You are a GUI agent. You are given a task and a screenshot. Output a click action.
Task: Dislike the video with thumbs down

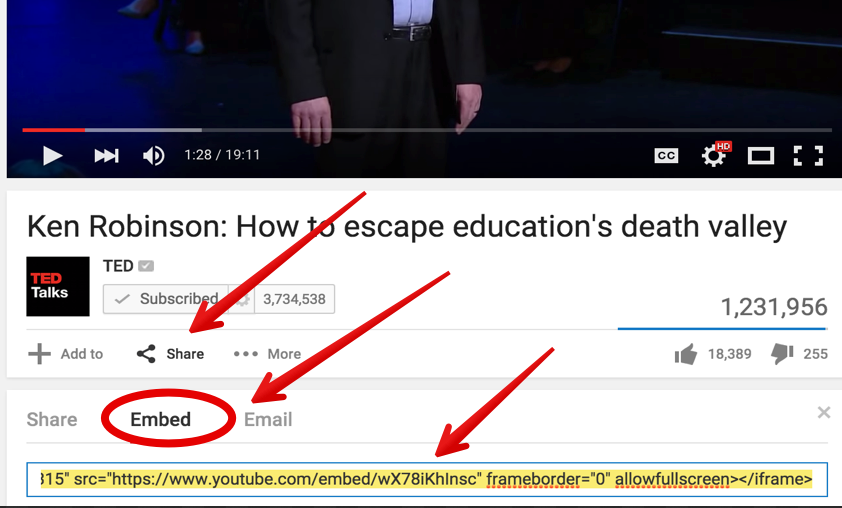tap(782, 354)
